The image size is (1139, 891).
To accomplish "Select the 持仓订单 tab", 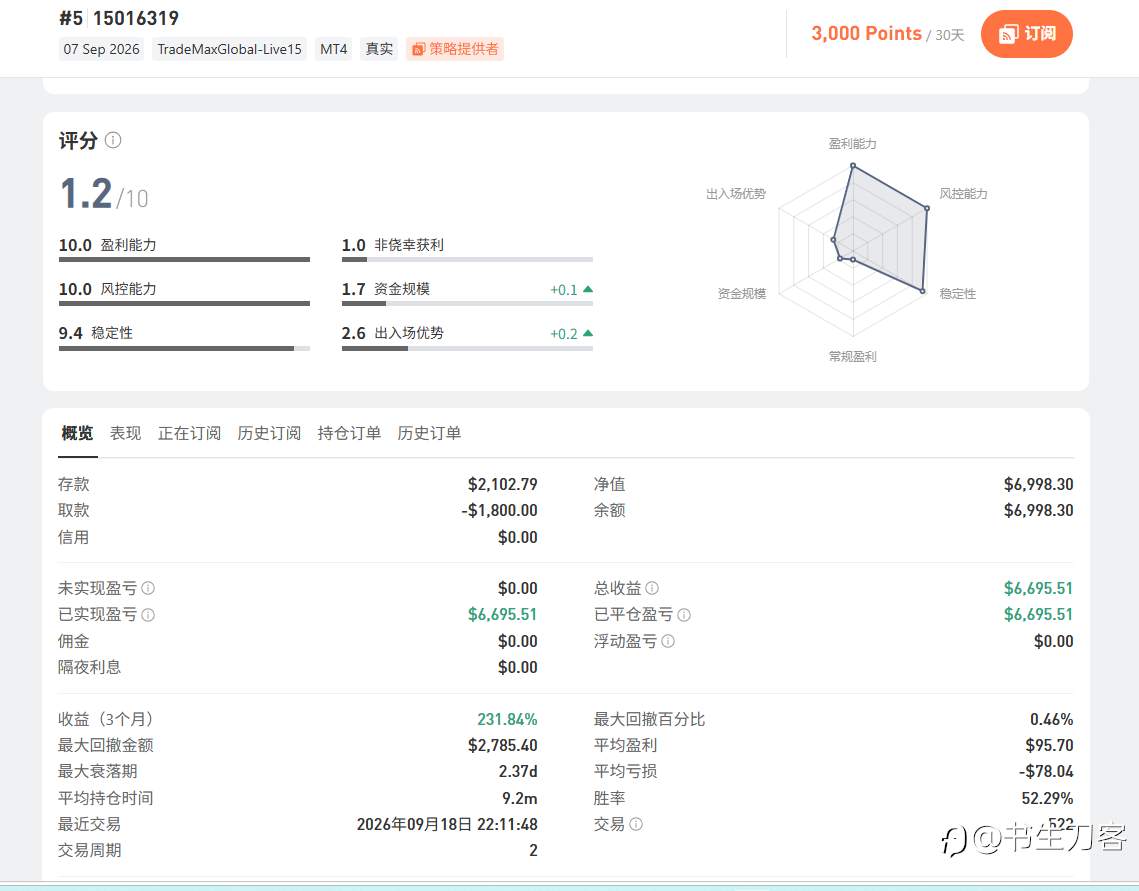I will (x=349, y=434).
